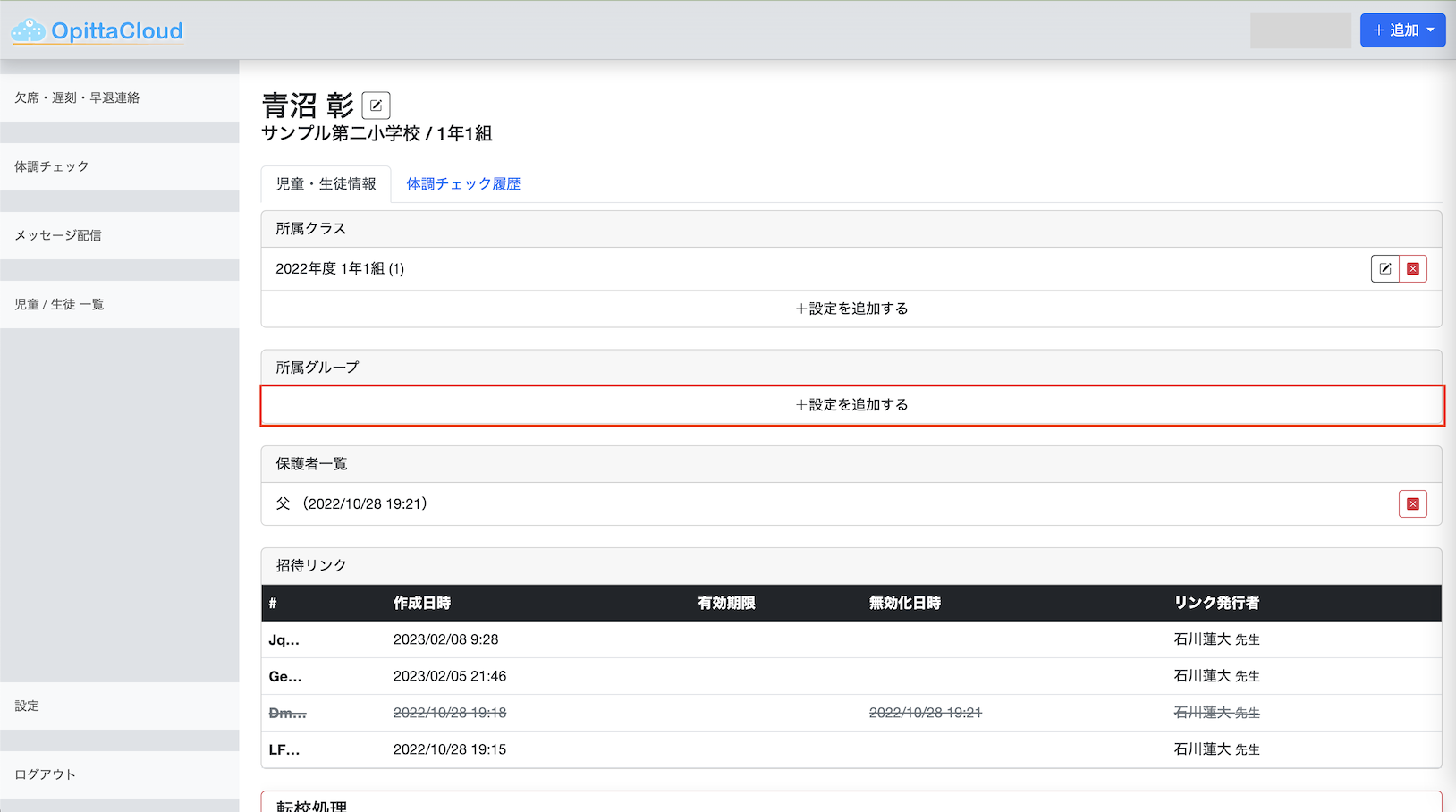Select ログアウト in sidebar
1456x812 pixels.
[120, 774]
